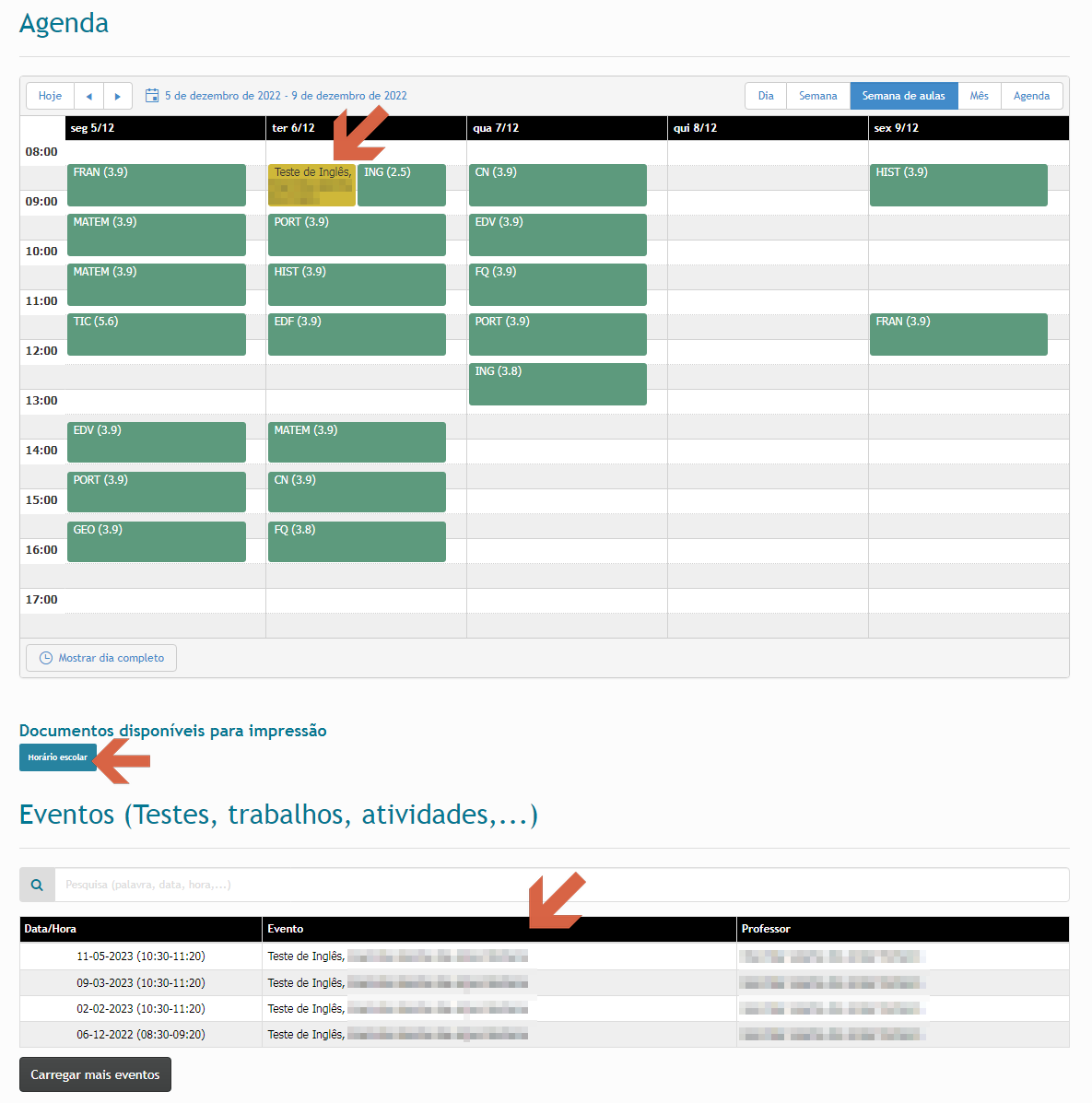Advance to the next week using the right arrow
Image resolution: width=1092 pixels, height=1103 pixels.
click(x=117, y=96)
